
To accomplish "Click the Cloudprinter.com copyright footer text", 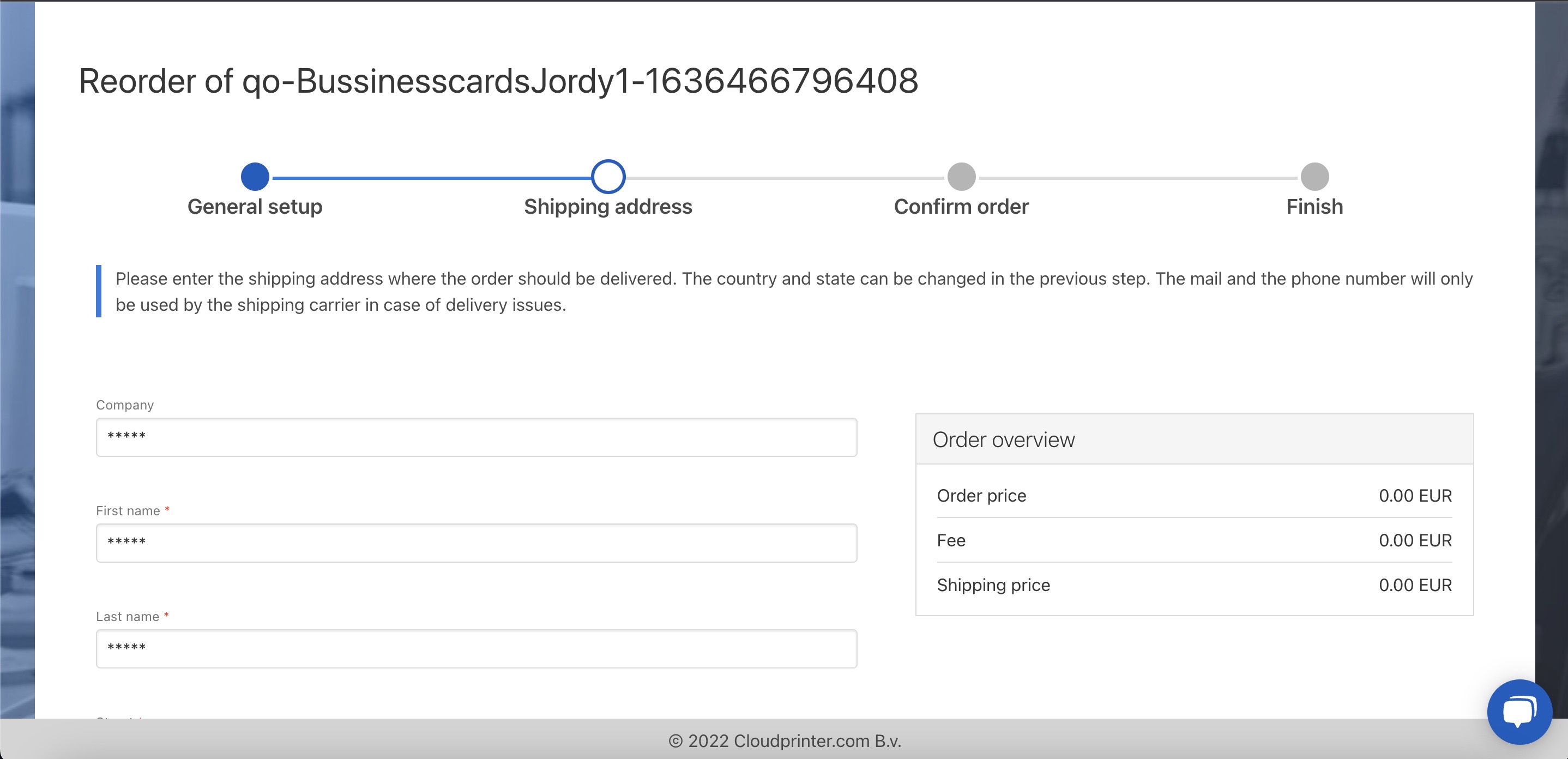I will click(785, 742).
